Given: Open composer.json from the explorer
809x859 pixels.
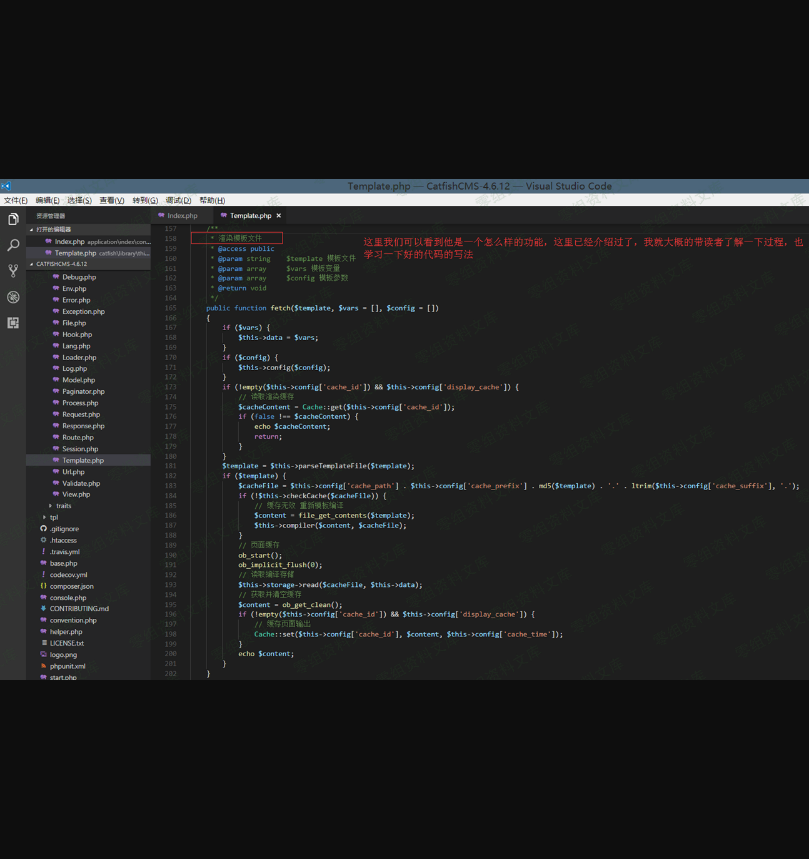Looking at the screenshot, I should (72, 586).
